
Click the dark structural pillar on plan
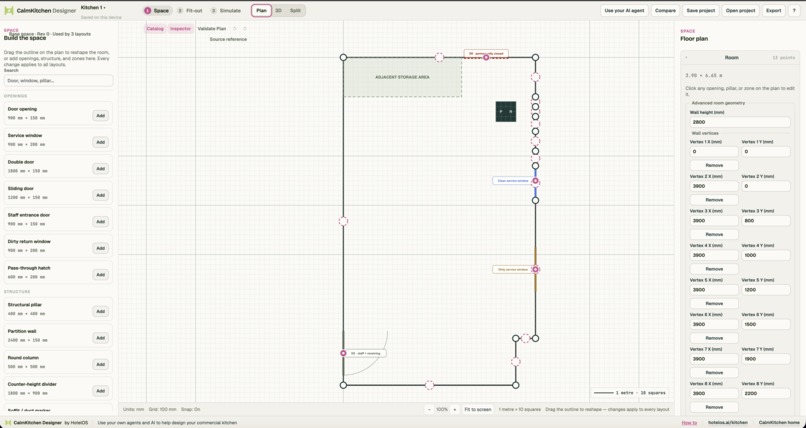(x=506, y=111)
